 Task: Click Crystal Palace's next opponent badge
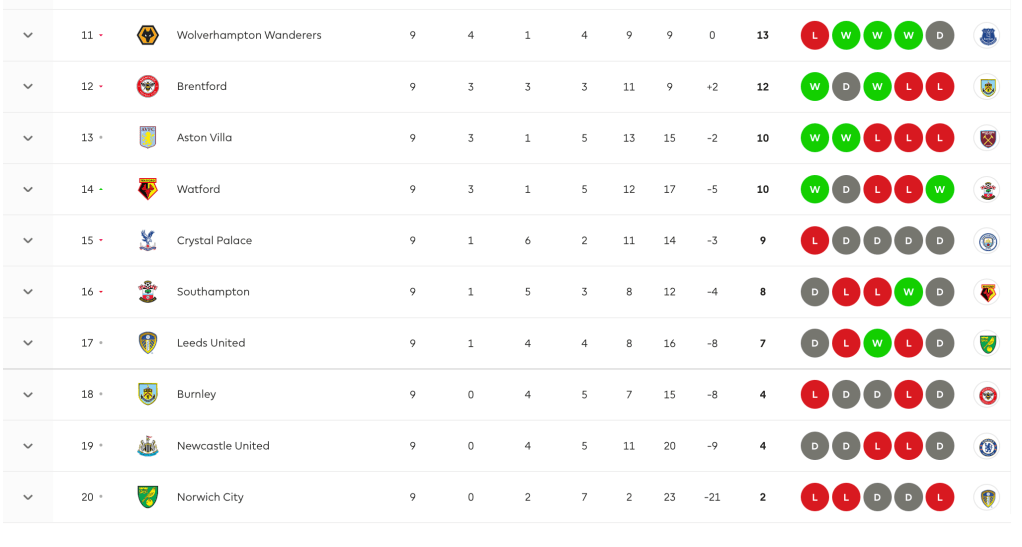(x=987, y=241)
